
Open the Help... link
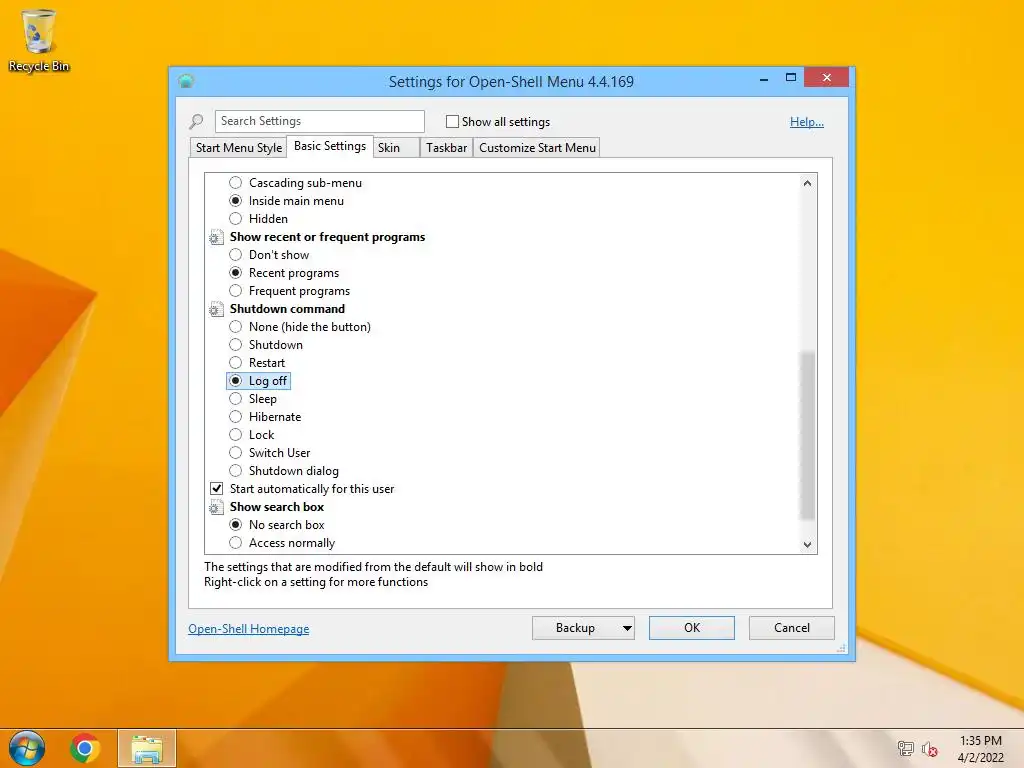pos(807,122)
